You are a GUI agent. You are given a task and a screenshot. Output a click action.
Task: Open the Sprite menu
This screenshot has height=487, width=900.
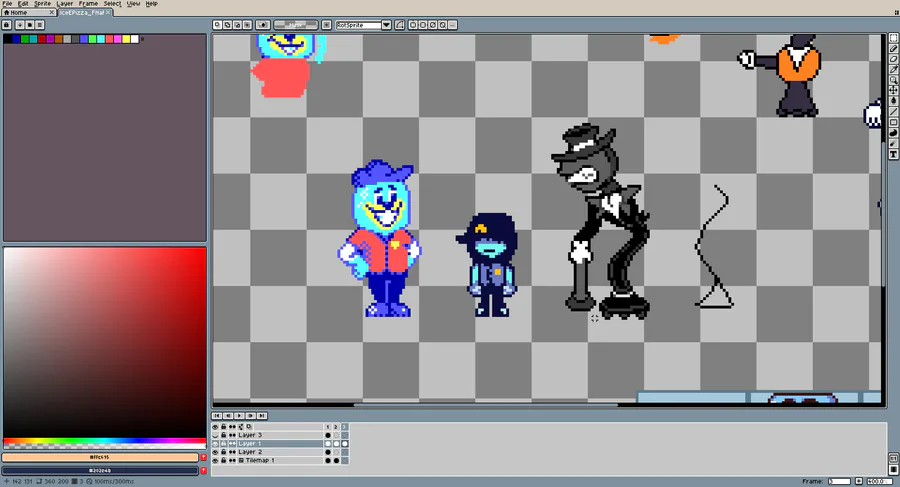[42, 3]
